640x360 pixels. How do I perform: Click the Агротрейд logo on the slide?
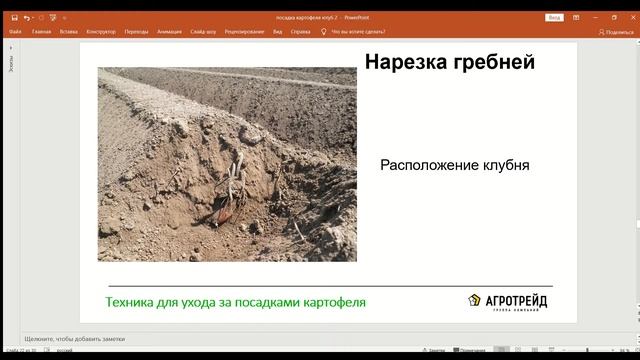point(507,302)
